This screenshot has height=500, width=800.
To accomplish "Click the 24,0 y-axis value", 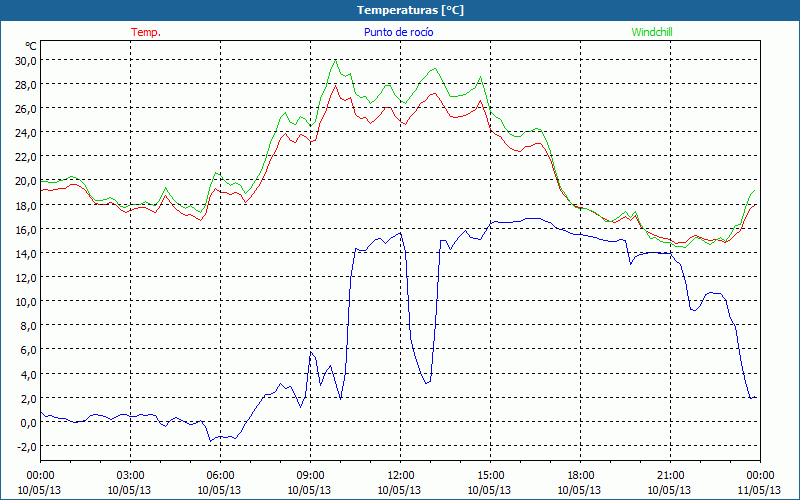I will [26, 133].
